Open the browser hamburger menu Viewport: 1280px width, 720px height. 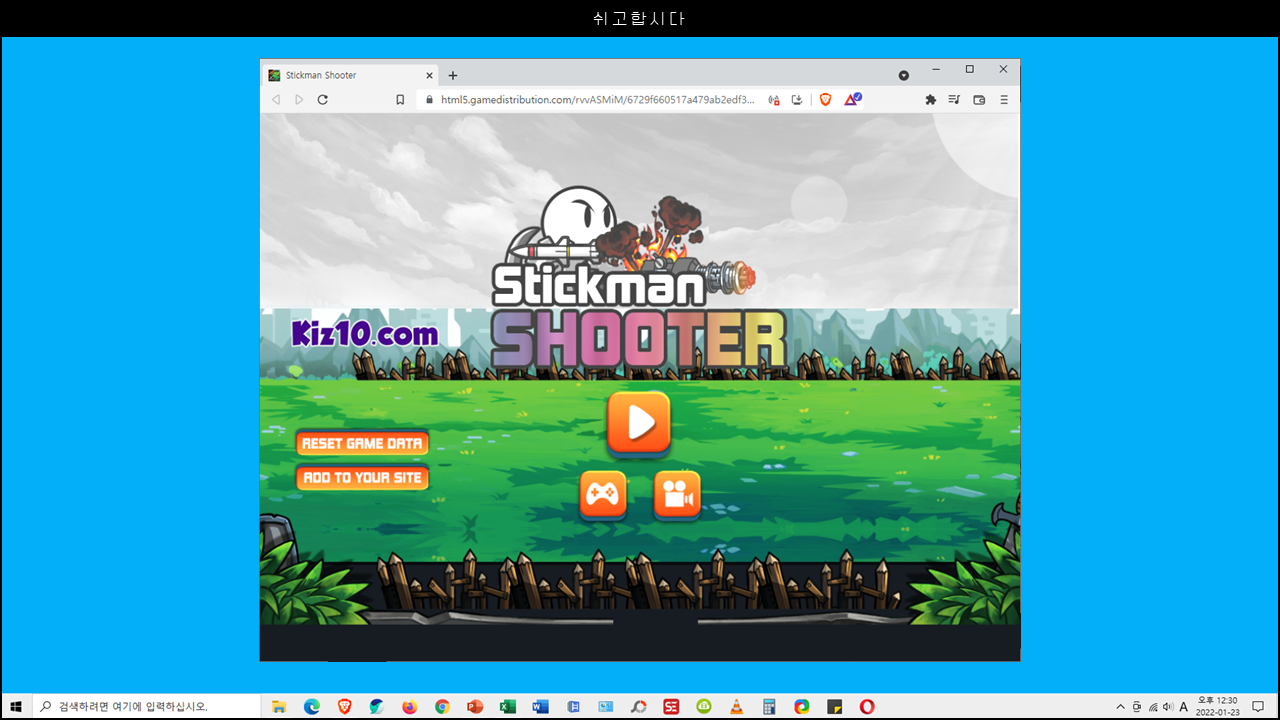tap(1004, 100)
